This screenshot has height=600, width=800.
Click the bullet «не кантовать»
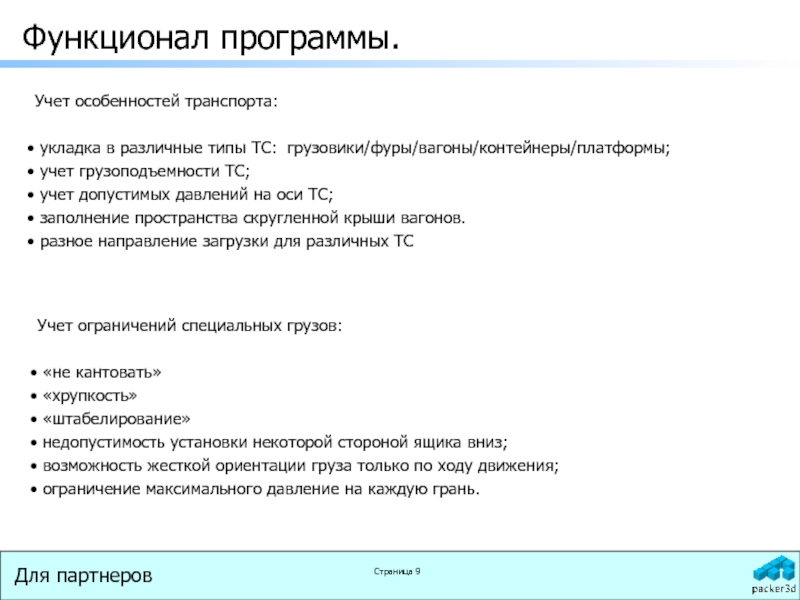tap(96, 372)
